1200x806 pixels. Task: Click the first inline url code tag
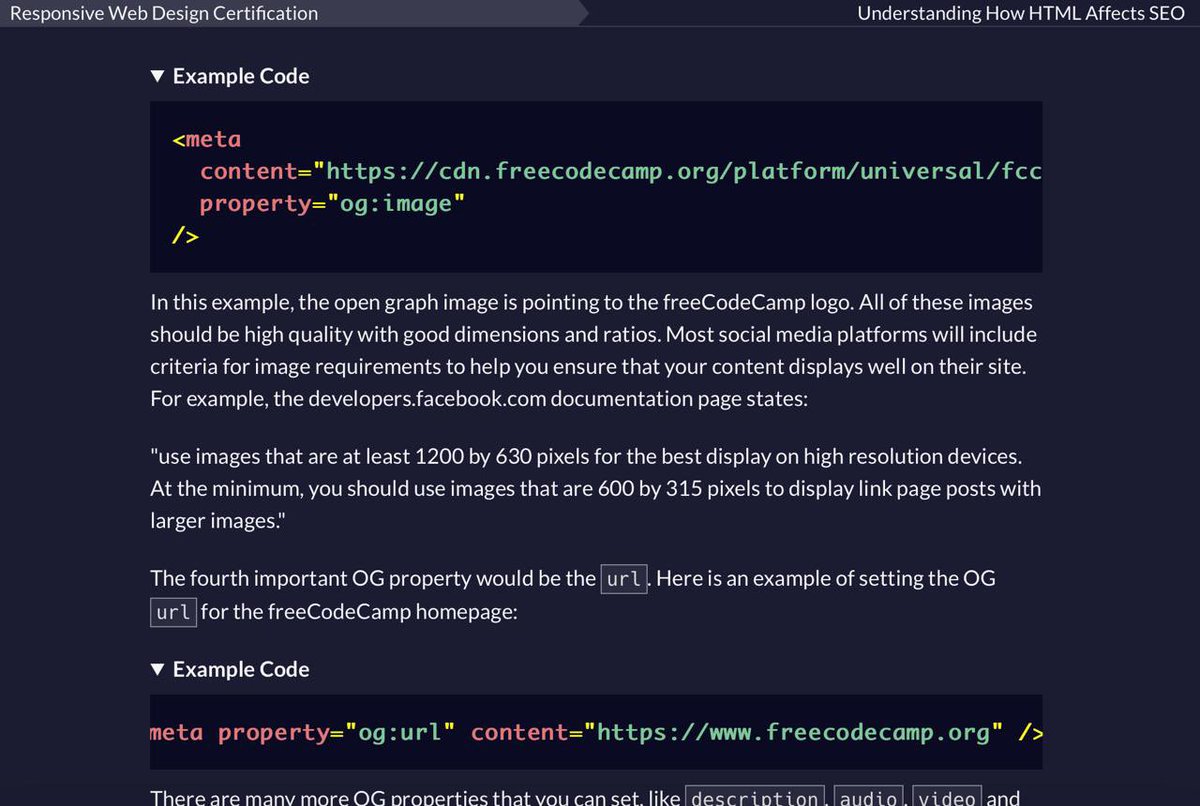click(623, 578)
